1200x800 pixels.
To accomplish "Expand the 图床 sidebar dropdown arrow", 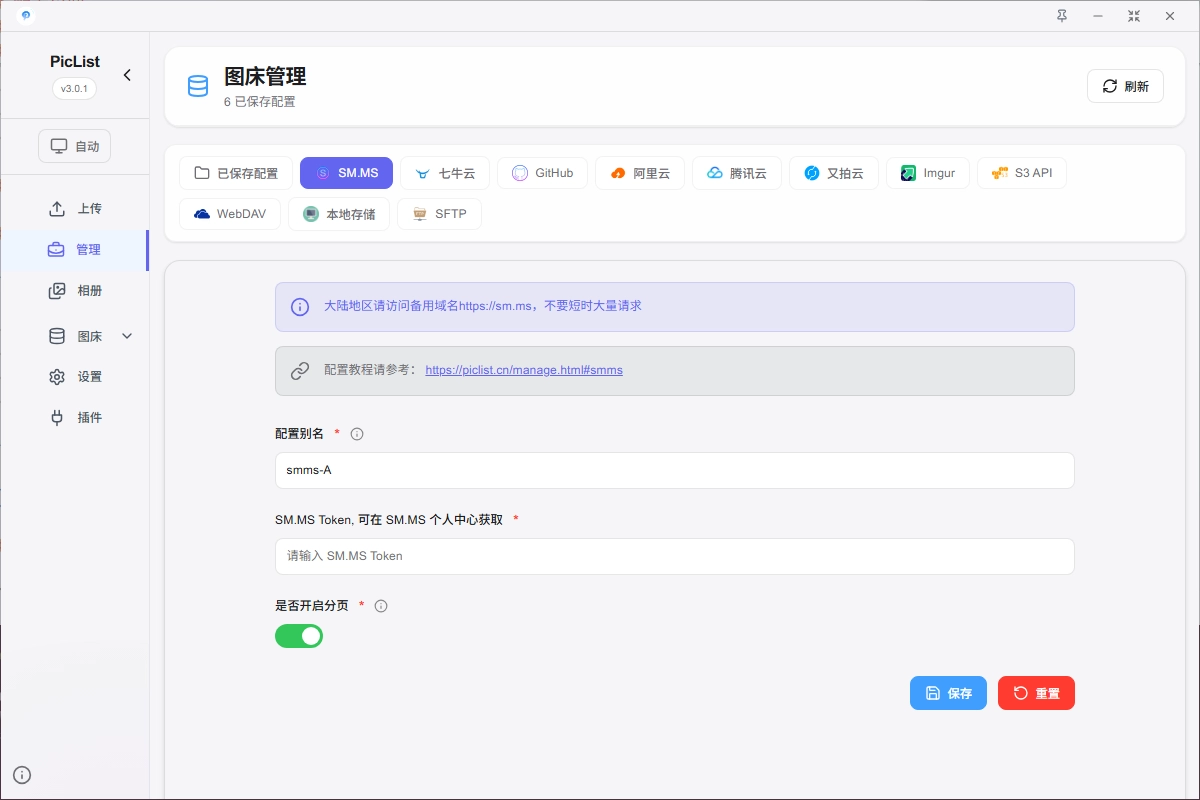I will (127, 336).
